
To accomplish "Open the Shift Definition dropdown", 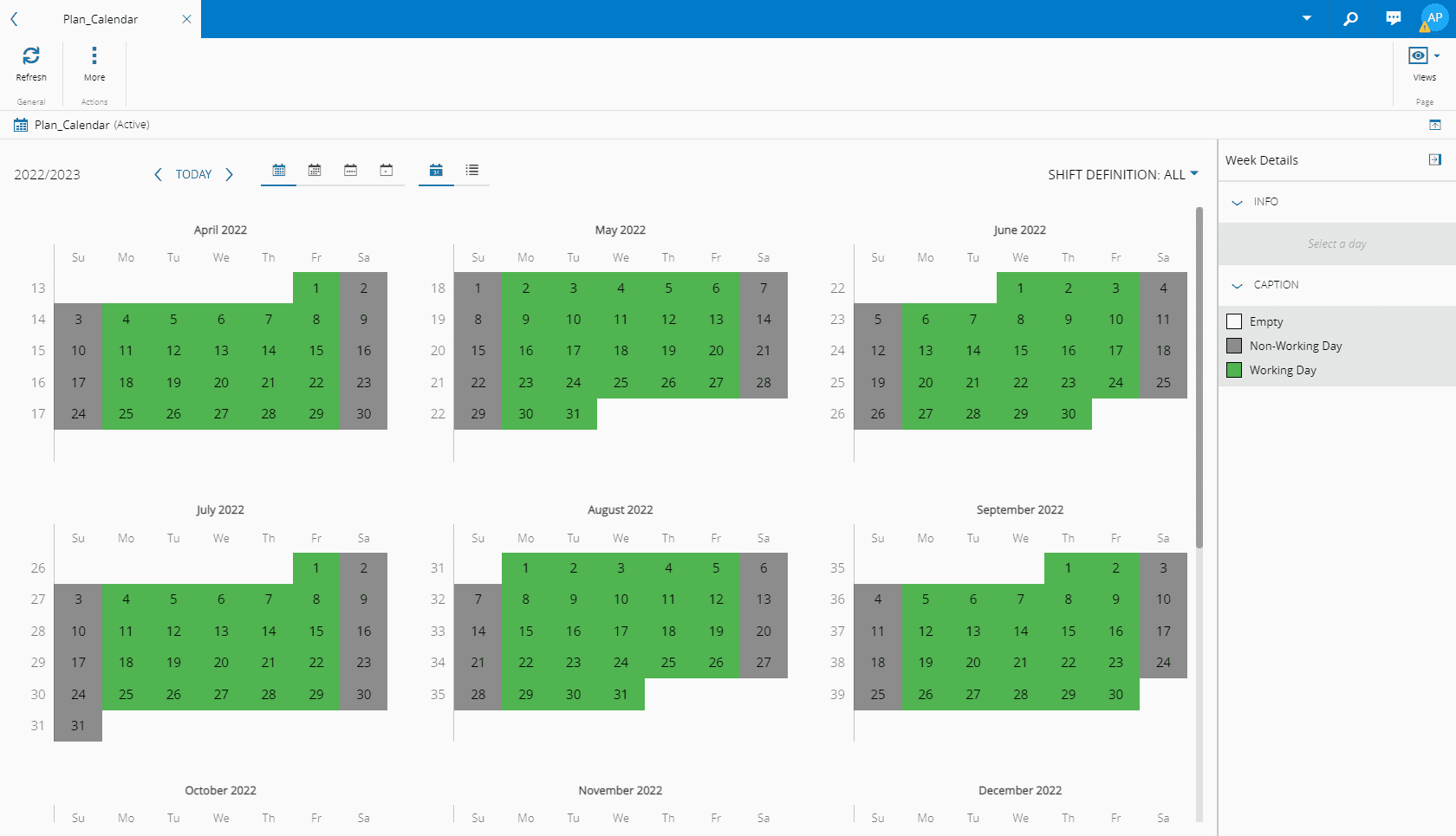I will [x=1122, y=174].
